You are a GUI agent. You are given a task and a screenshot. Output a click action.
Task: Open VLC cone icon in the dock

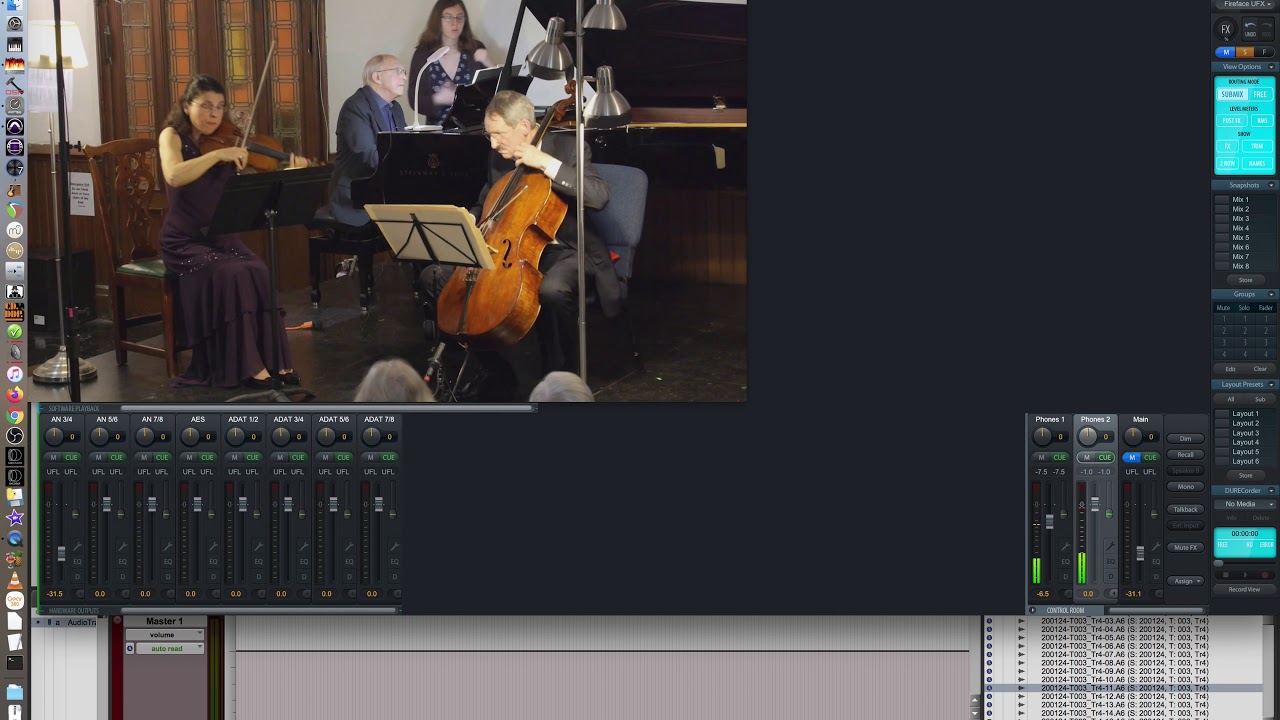point(15,580)
